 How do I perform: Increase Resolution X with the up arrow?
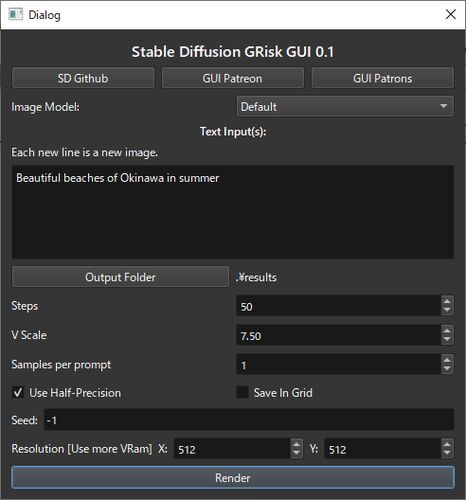296,444
